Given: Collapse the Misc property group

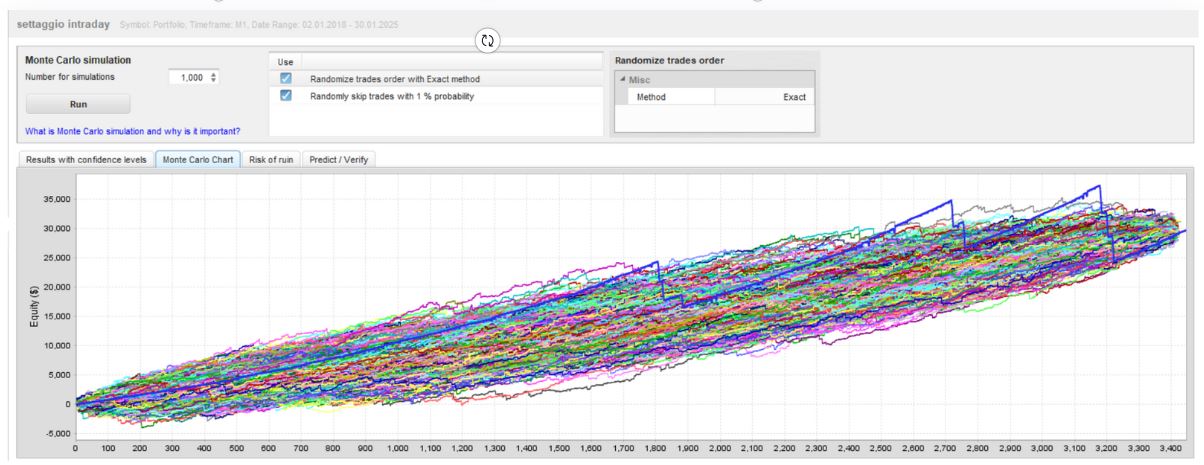Looking at the screenshot, I should pyautogui.click(x=624, y=80).
